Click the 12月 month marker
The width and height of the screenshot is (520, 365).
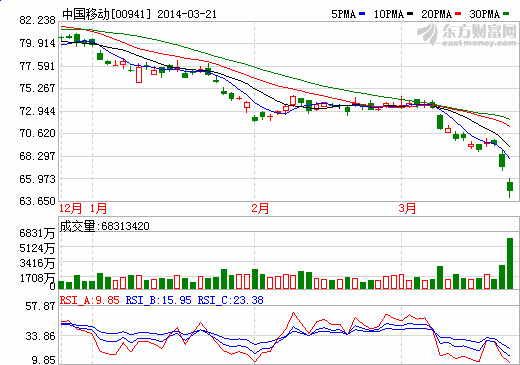[70, 209]
